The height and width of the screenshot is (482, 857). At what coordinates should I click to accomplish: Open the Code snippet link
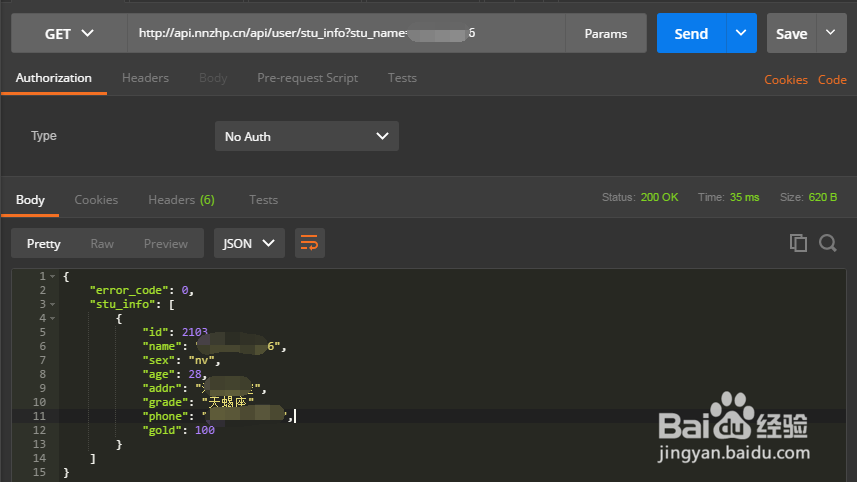[832, 80]
